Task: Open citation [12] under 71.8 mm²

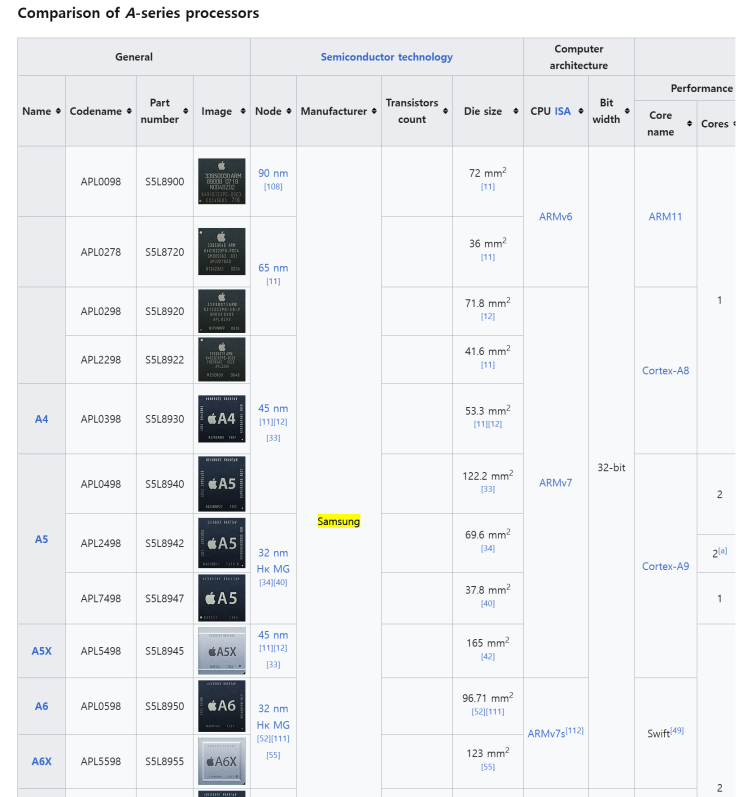Action: [488, 316]
